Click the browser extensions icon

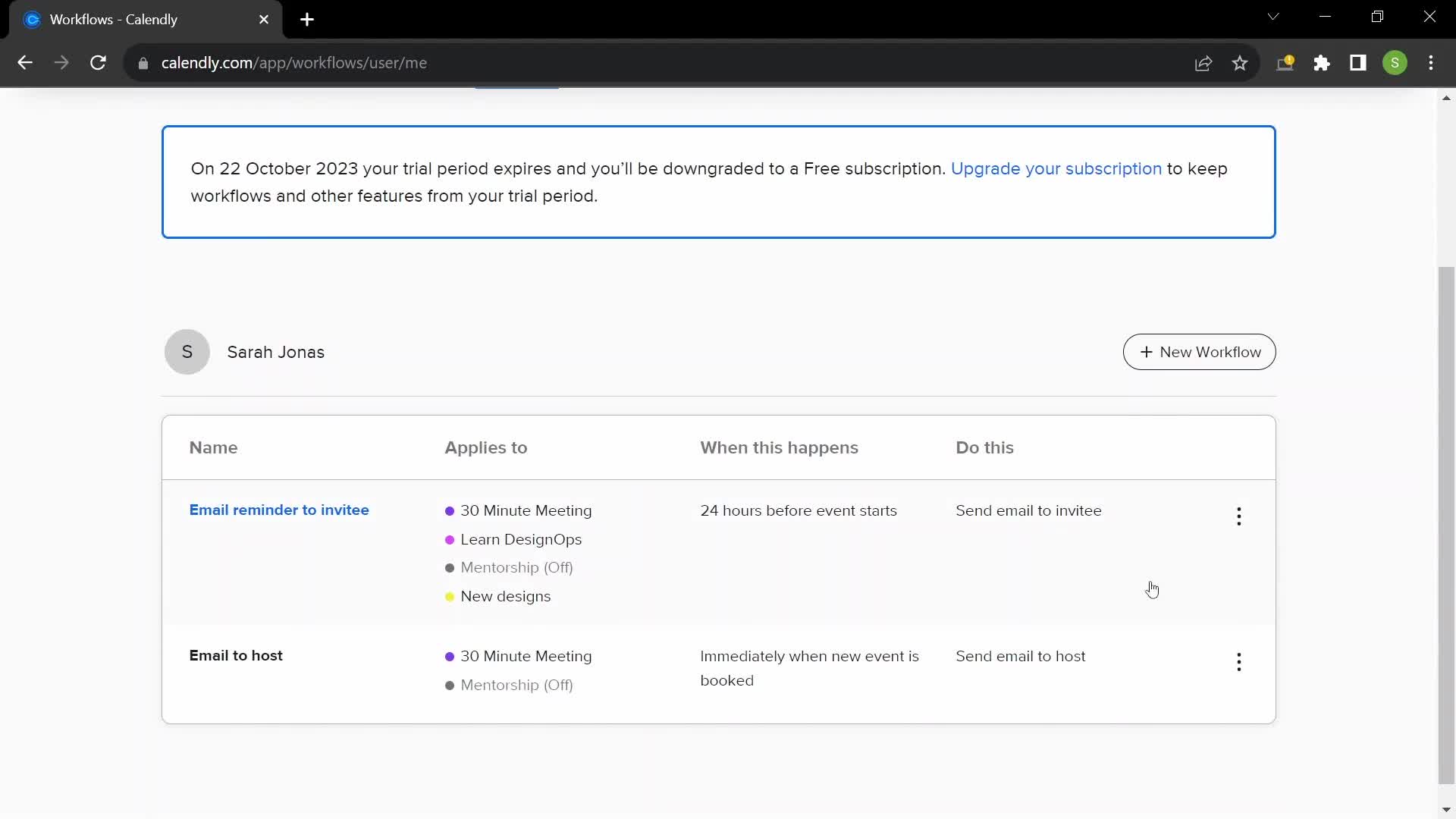coord(1322,63)
